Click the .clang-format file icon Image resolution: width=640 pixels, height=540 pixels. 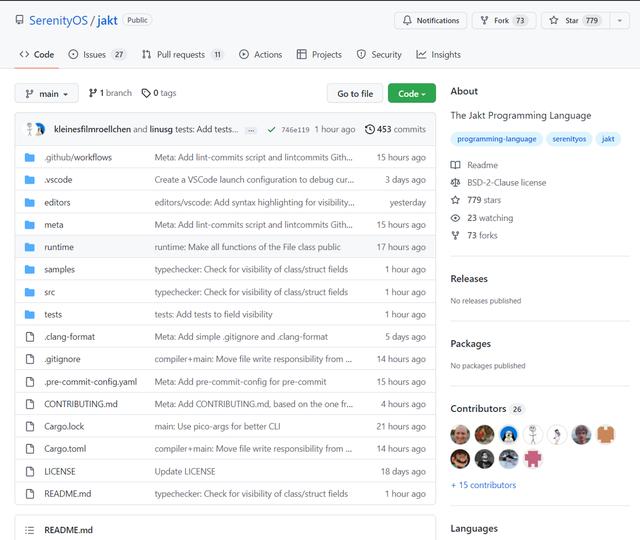click(30, 337)
